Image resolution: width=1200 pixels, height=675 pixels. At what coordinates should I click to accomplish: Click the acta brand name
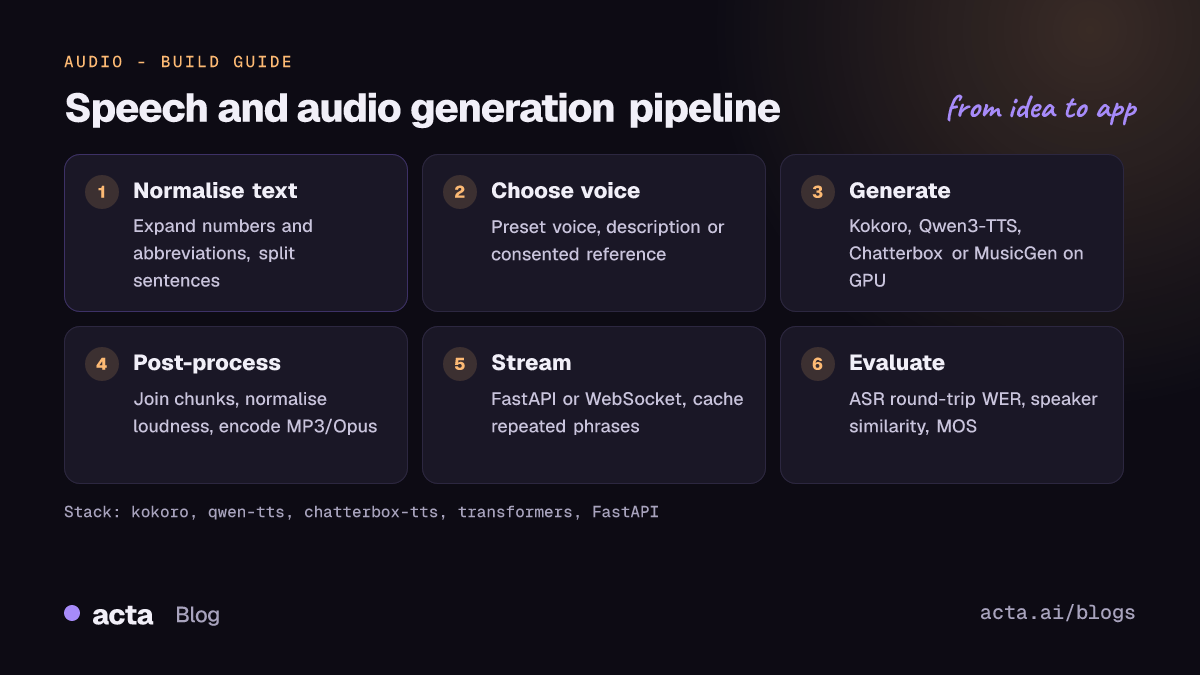(122, 615)
